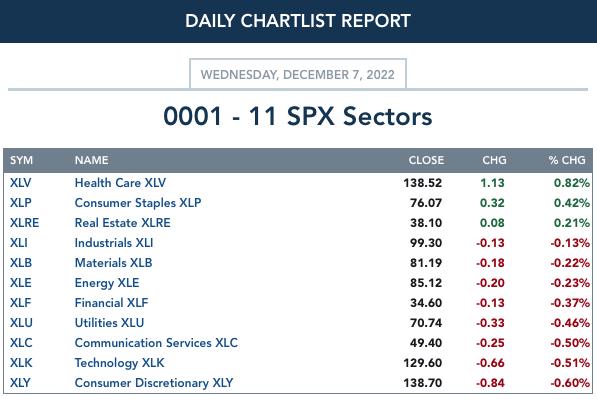Select the Wednesday, December 7, 2022 date box
The width and height of the screenshot is (597, 399).
click(298, 74)
